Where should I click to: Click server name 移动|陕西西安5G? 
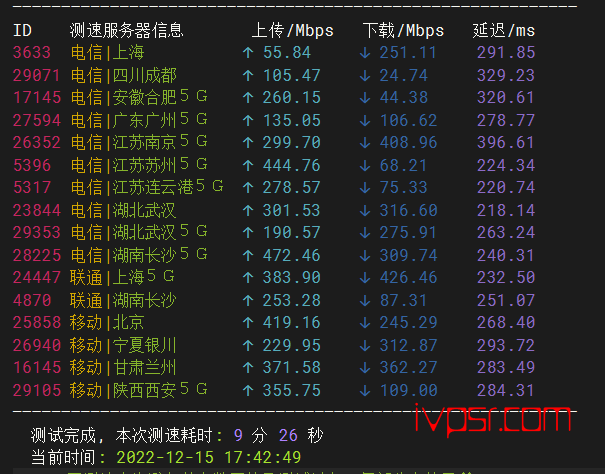(139, 390)
